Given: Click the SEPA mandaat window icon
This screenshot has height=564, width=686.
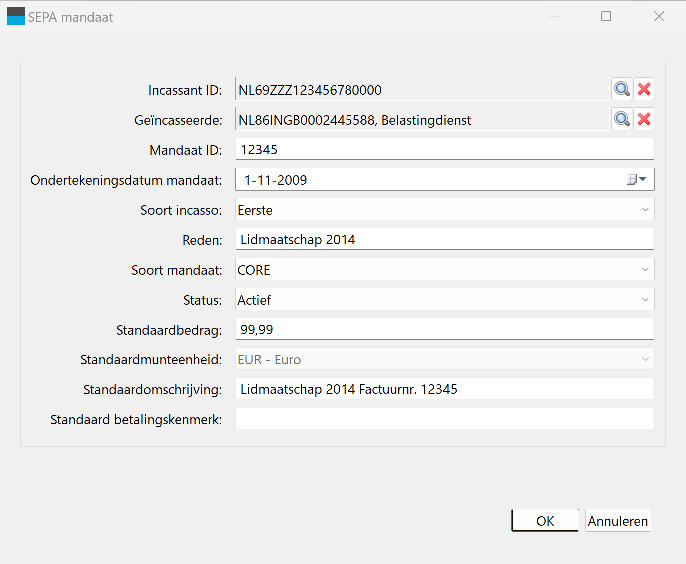Looking at the screenshot, I should tap(16, 17).
